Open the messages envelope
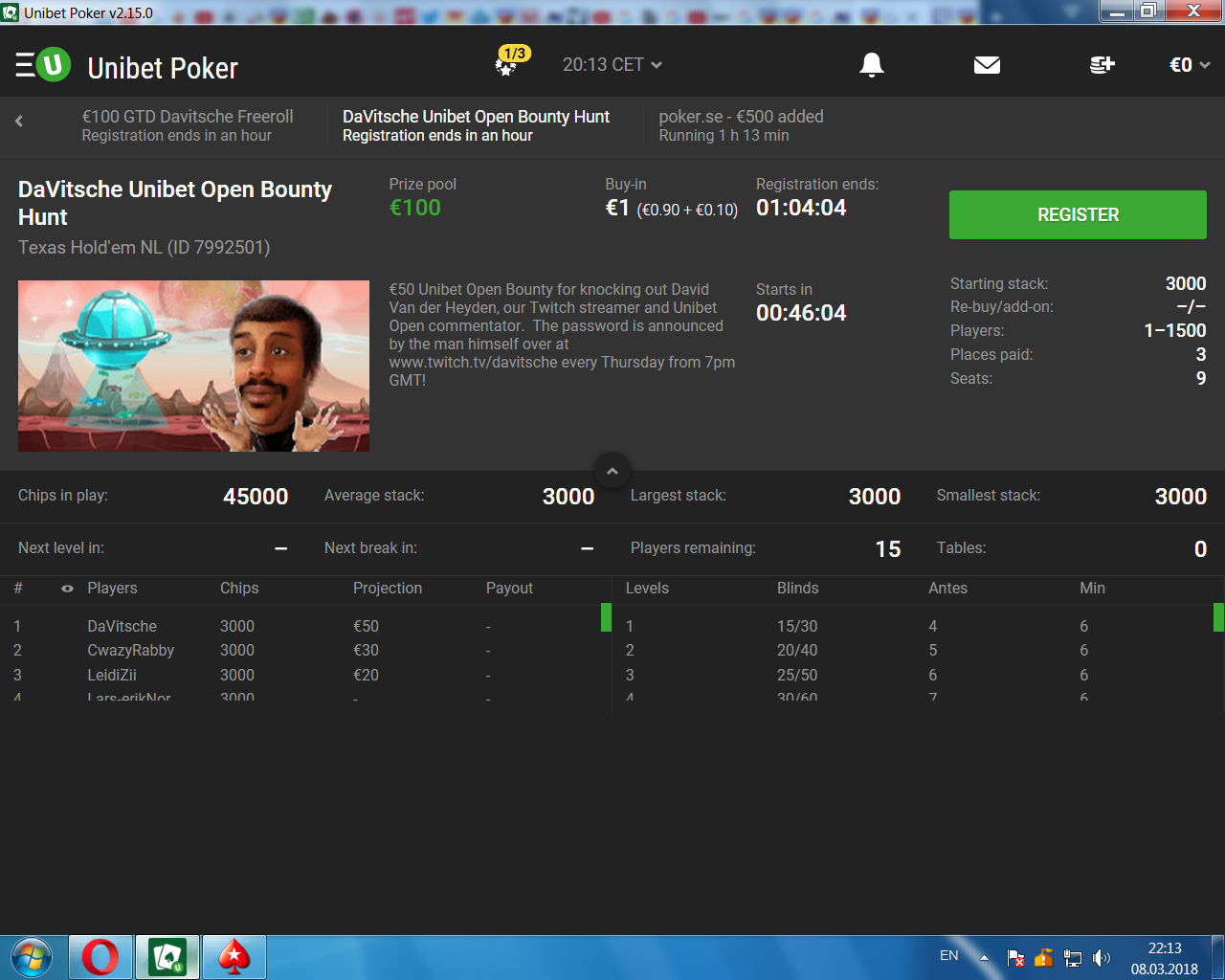The height and width of the screenshot is (980, 1225). (987, 64)
